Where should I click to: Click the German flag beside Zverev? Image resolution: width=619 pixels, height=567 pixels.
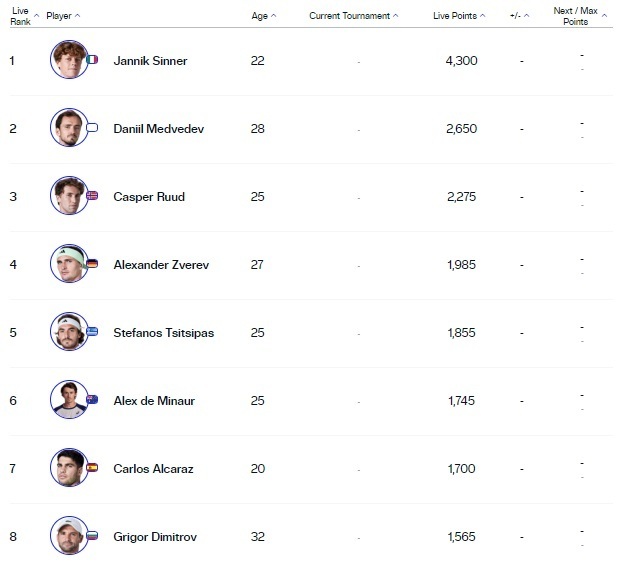[93, 264]
